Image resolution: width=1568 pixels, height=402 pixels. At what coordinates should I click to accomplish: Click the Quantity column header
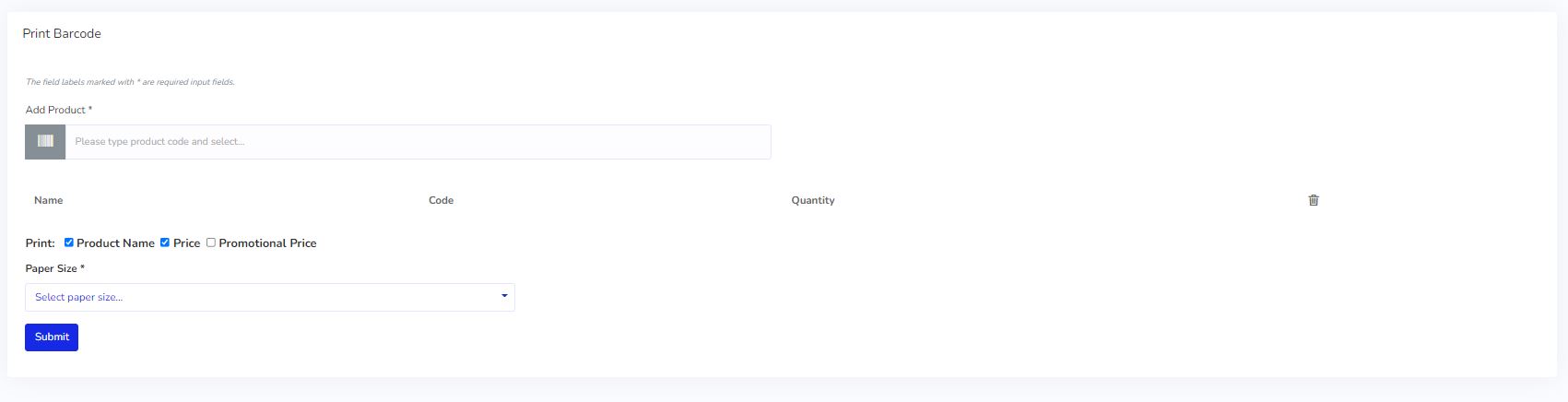[x=812, y=200]
